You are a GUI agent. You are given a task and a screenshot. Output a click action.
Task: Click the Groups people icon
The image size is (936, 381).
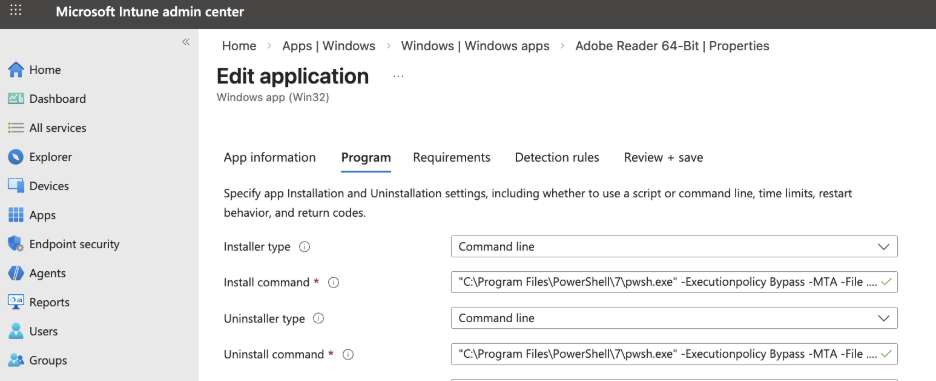click(x=16, y=360)
